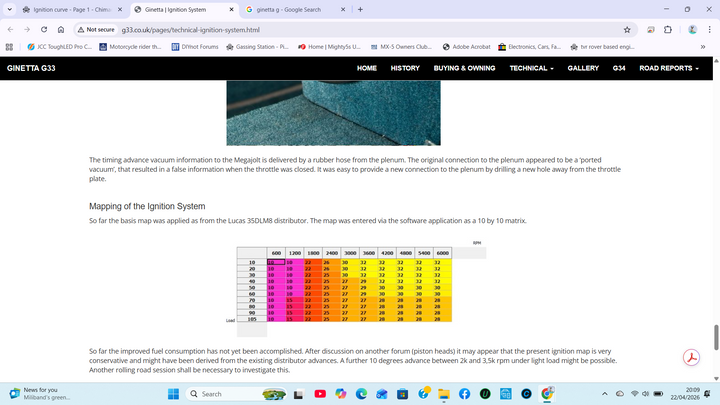
Task: Open a new browser tab
Action: point(360,9)
